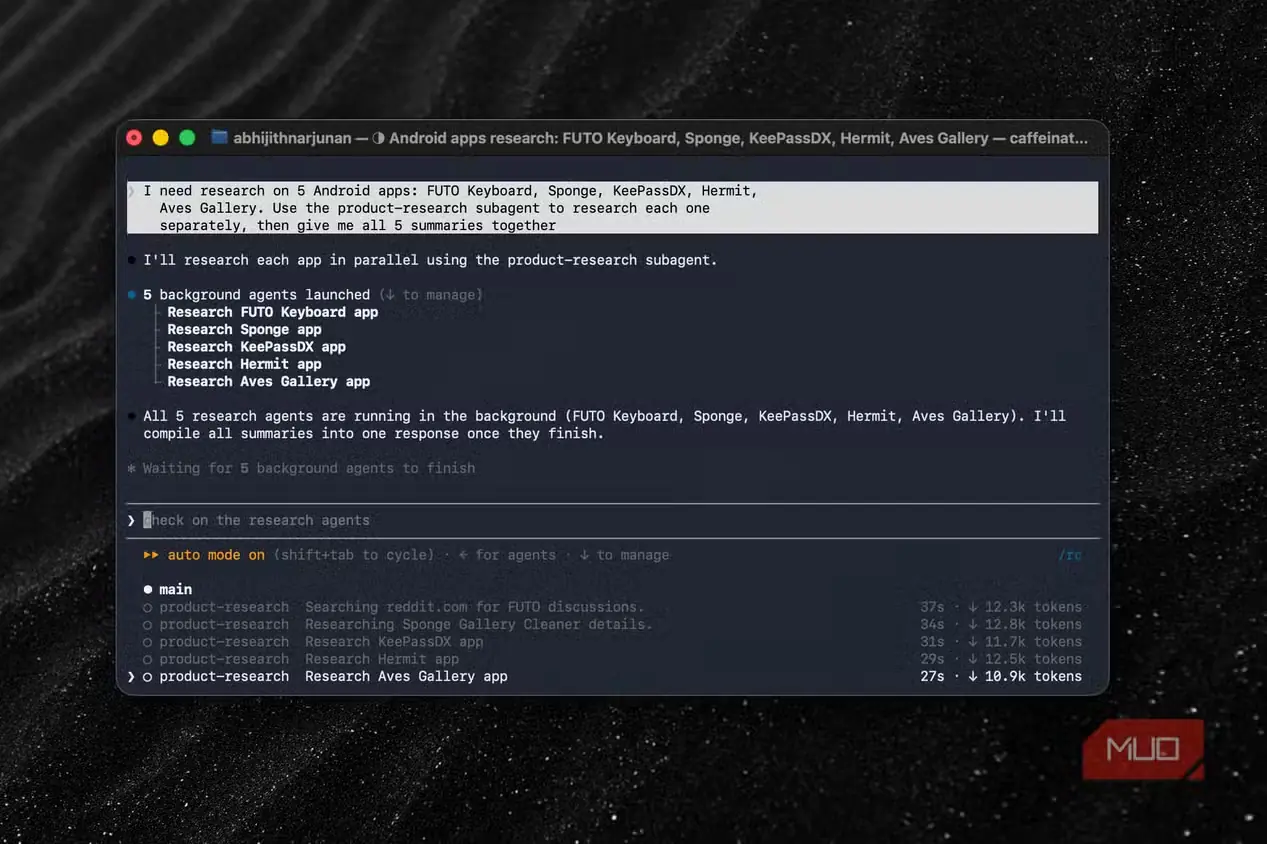The height and width of the screenshot is (844, 1267).
Task: Click the '29s · 12.5k tokens' stat
Action: point(1001,659)
